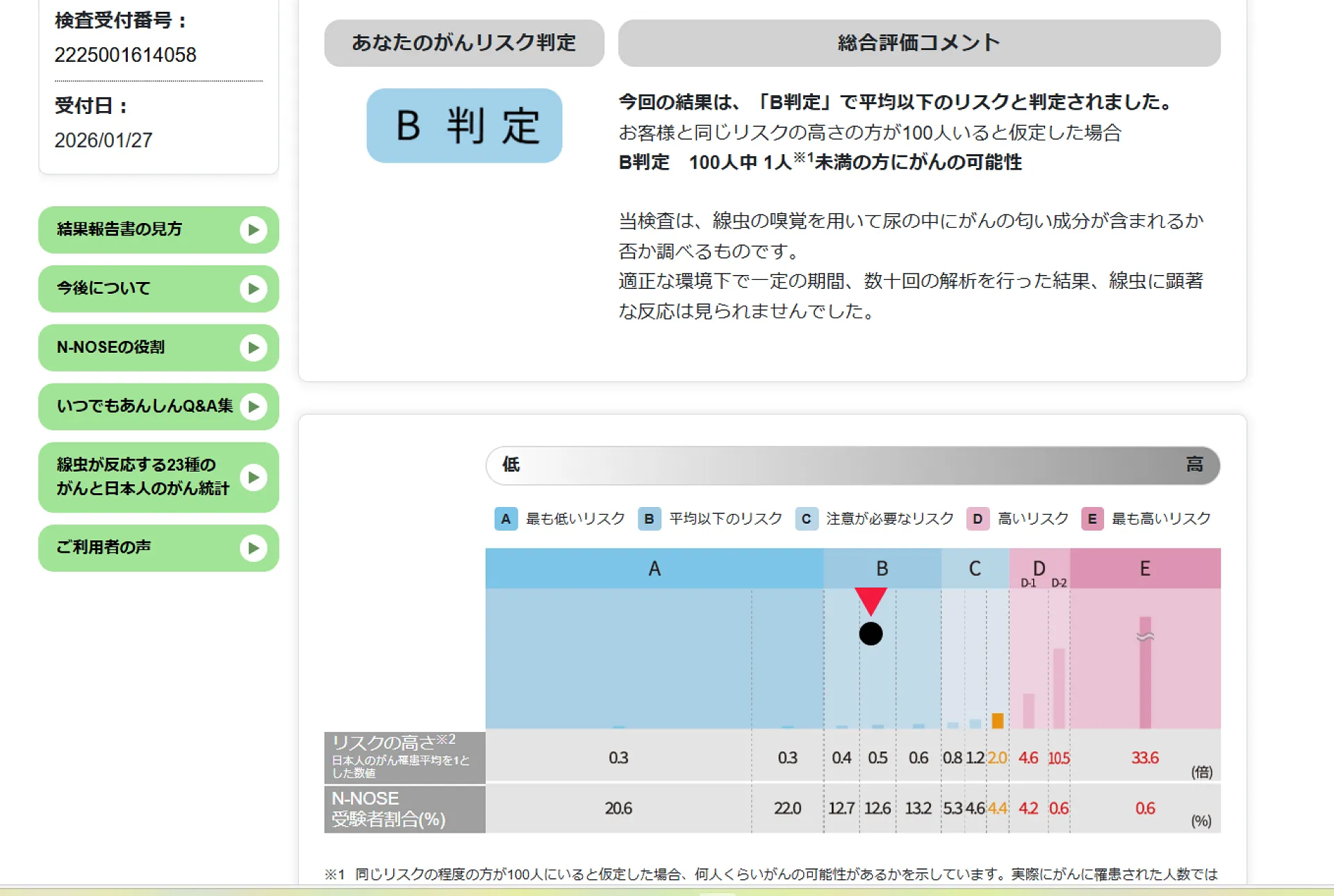The height and width of the screenshot is (896, 1334).
Task: Click arrow on 線虫が反応する23種のがん button
Action: point(254,478)
